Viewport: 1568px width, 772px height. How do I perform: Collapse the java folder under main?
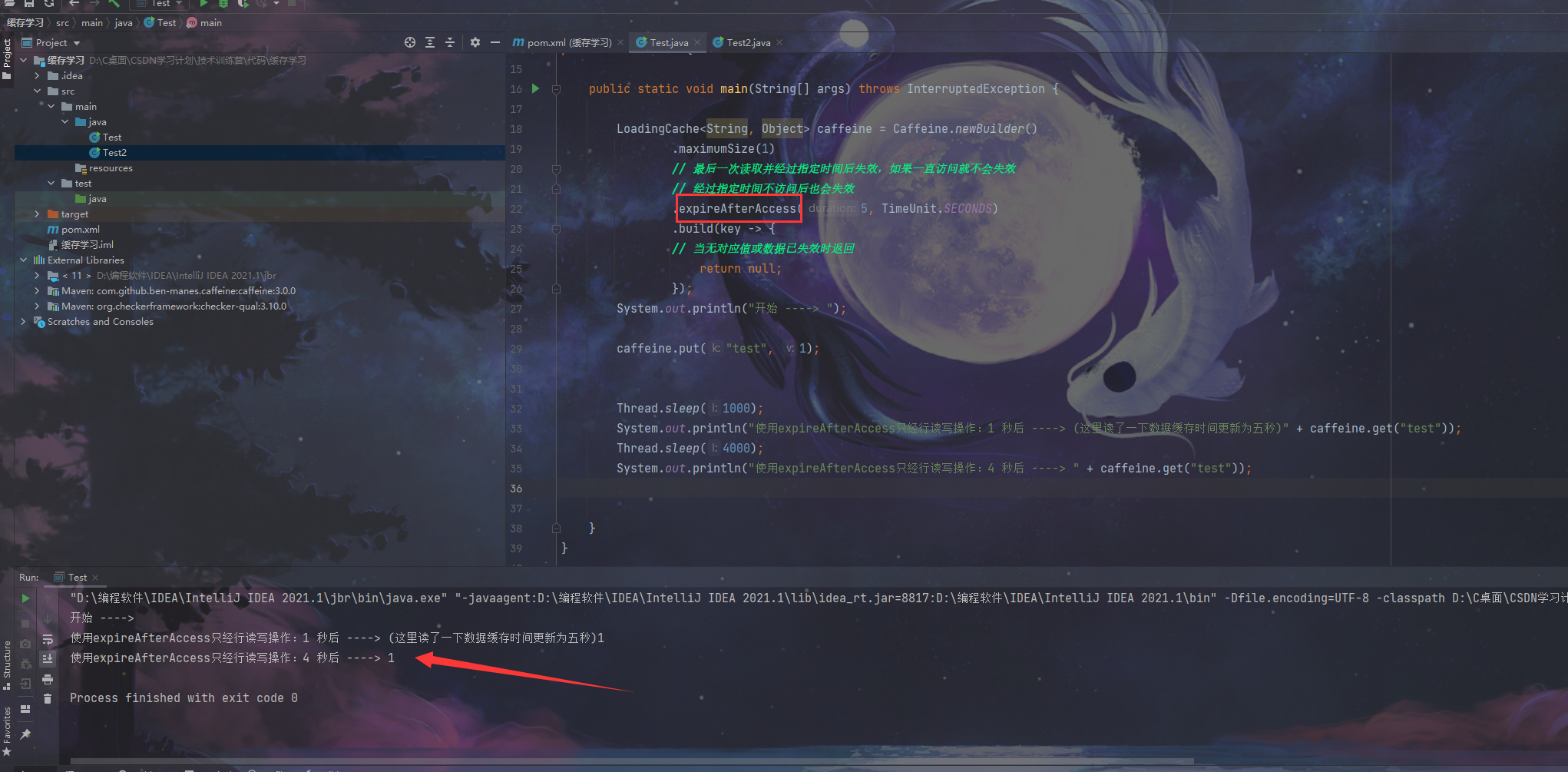[65, 121]
